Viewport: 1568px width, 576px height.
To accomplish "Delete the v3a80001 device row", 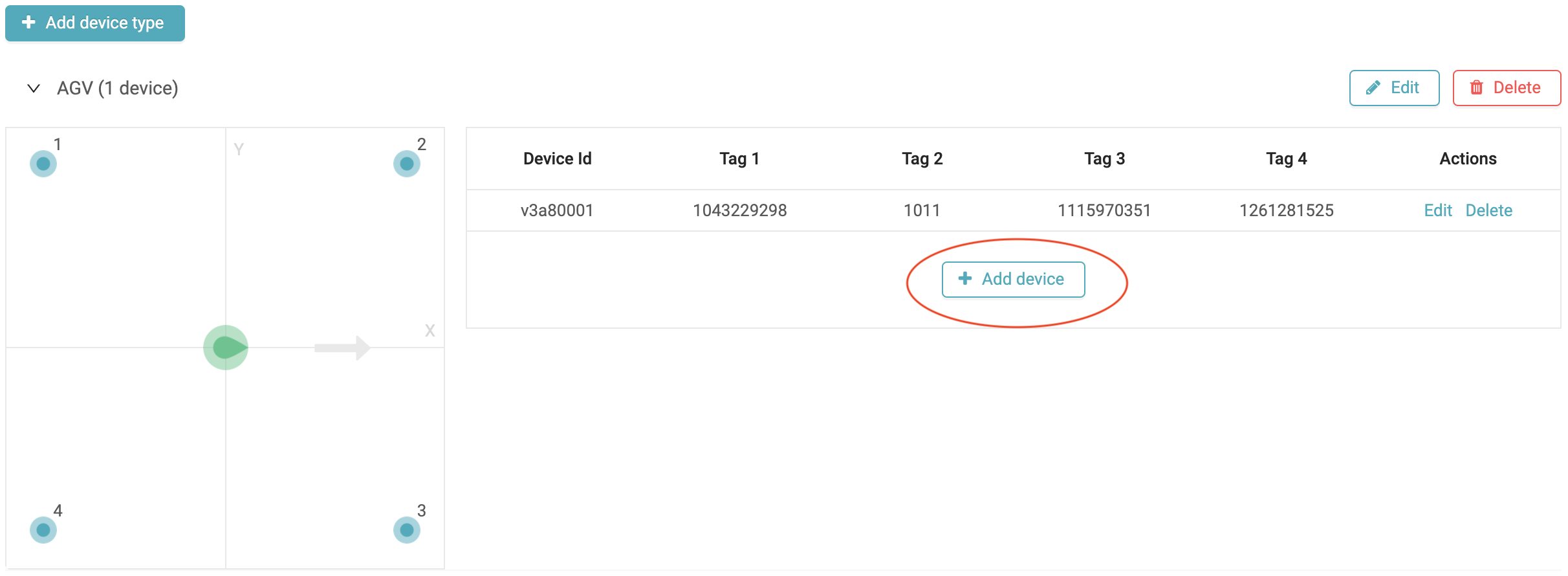I will click(x=1488, y=210).
